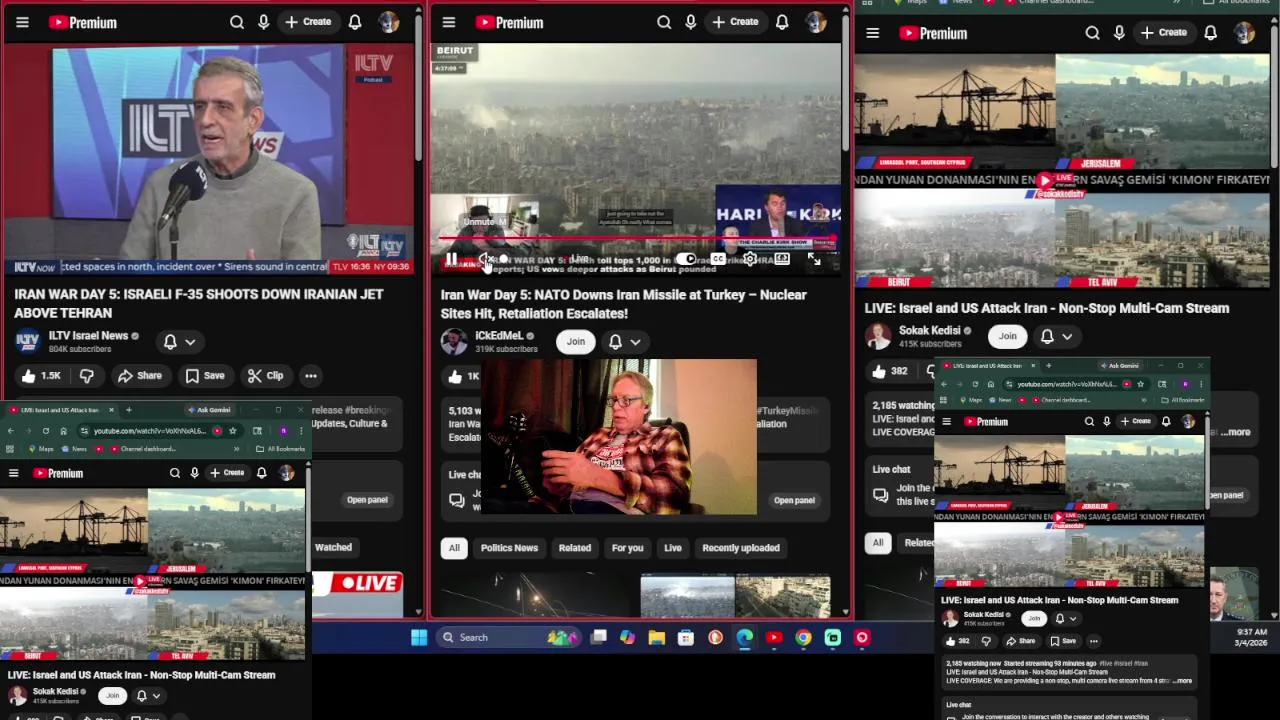Select Related chip in iCkEdMeL window

(x=575, y=548)
